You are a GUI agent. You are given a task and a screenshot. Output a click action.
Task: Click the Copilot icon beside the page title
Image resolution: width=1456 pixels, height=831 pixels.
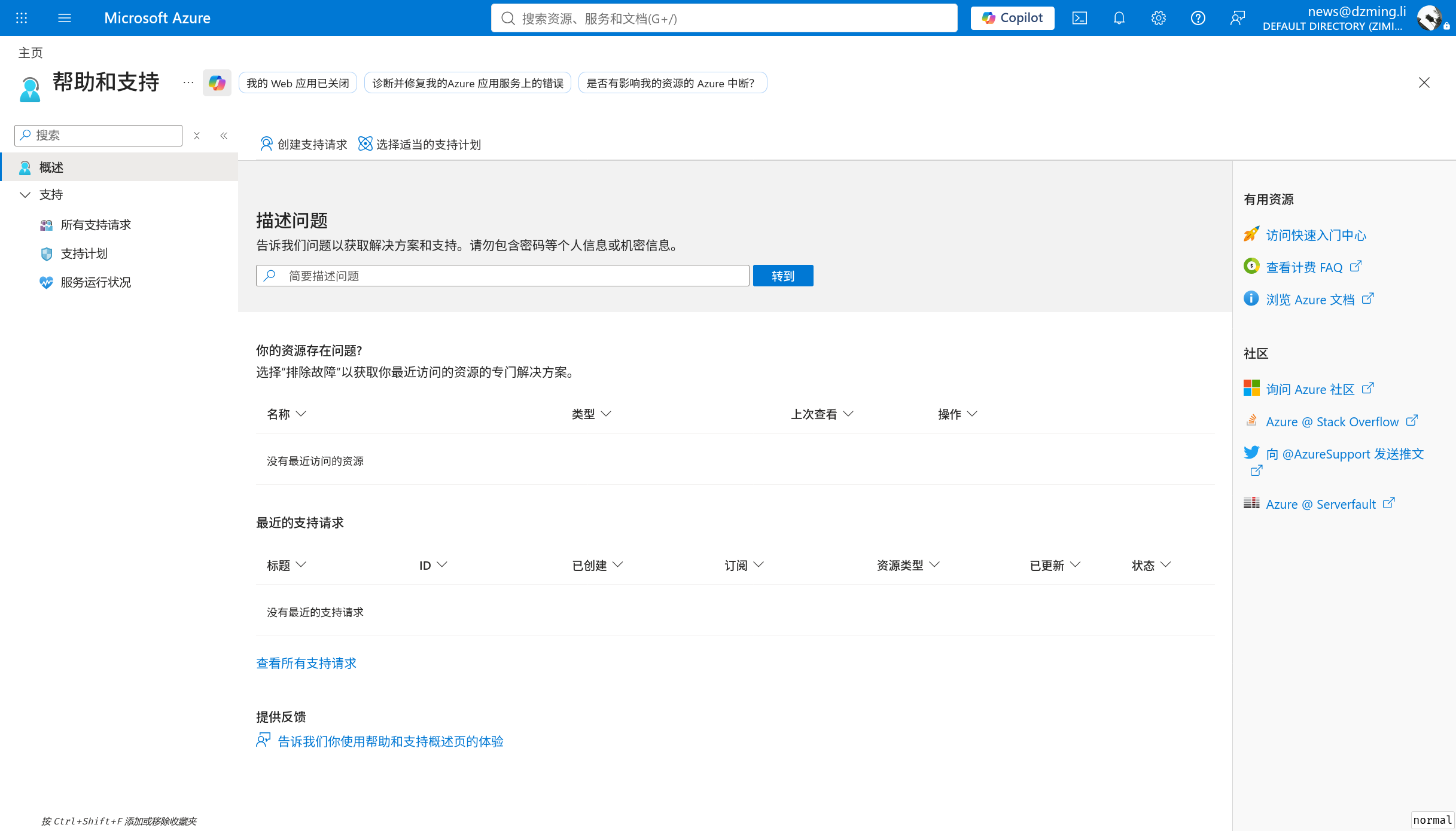(217, 83)
